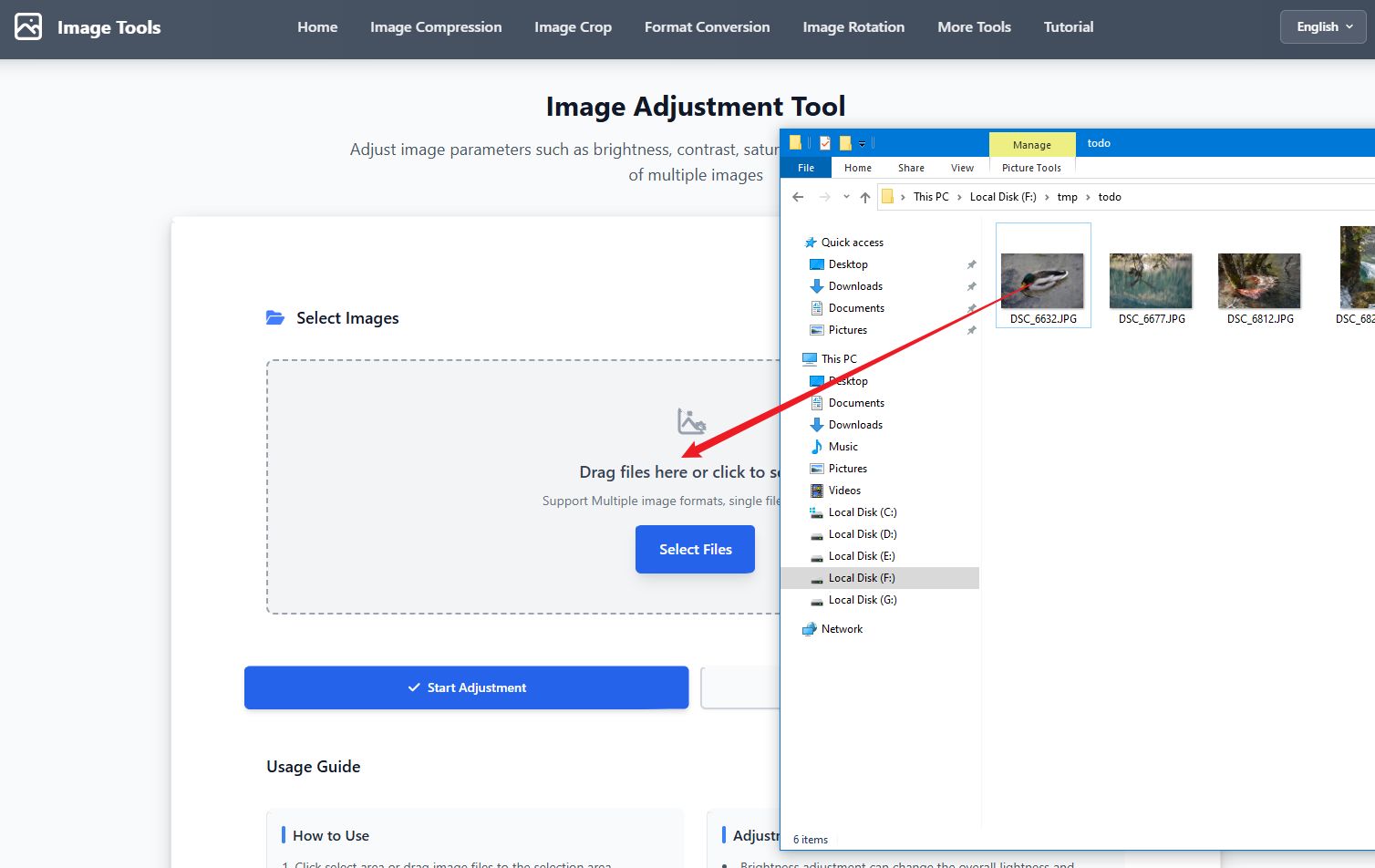The image size is (1375, 868).
Task: Open Downloads under Quick access
Action: pos(846,286)
